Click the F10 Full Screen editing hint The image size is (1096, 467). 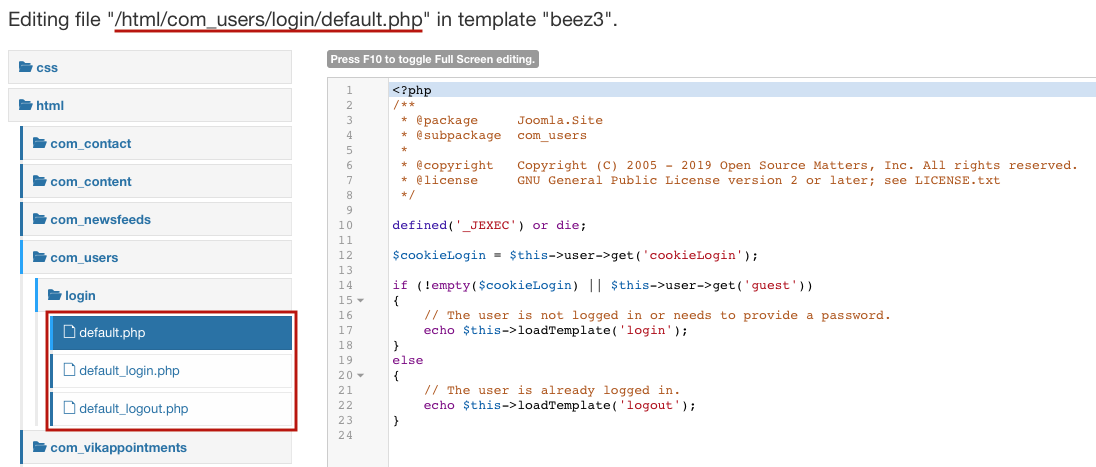coord(433,59)
